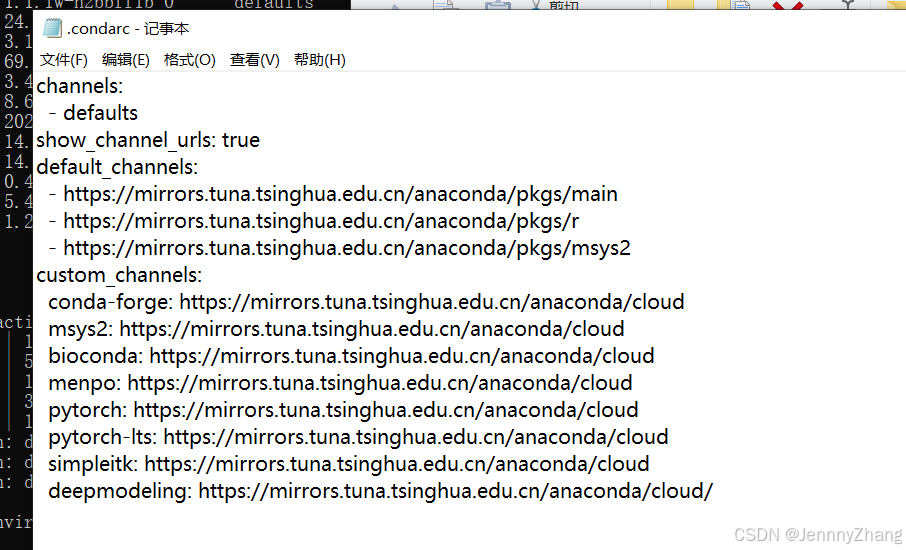Click the bioconda channel line
906x550 pixels.
pos(351,356)
